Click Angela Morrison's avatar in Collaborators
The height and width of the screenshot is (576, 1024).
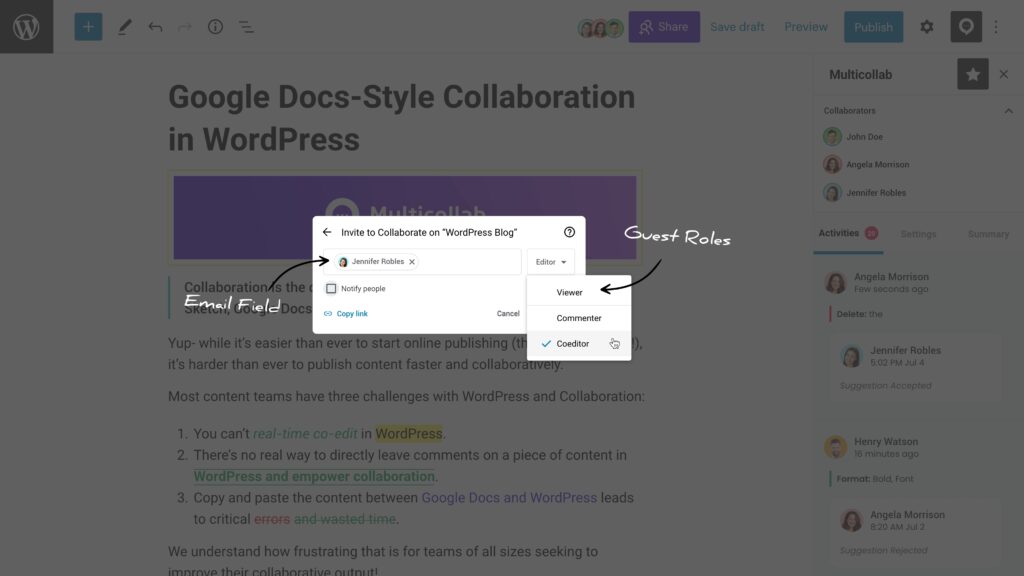(832, 164)
